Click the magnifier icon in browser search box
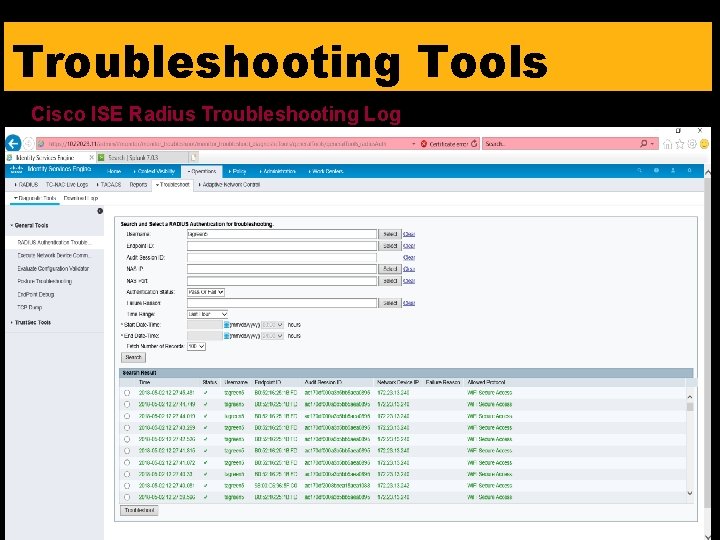 (644, 144)
